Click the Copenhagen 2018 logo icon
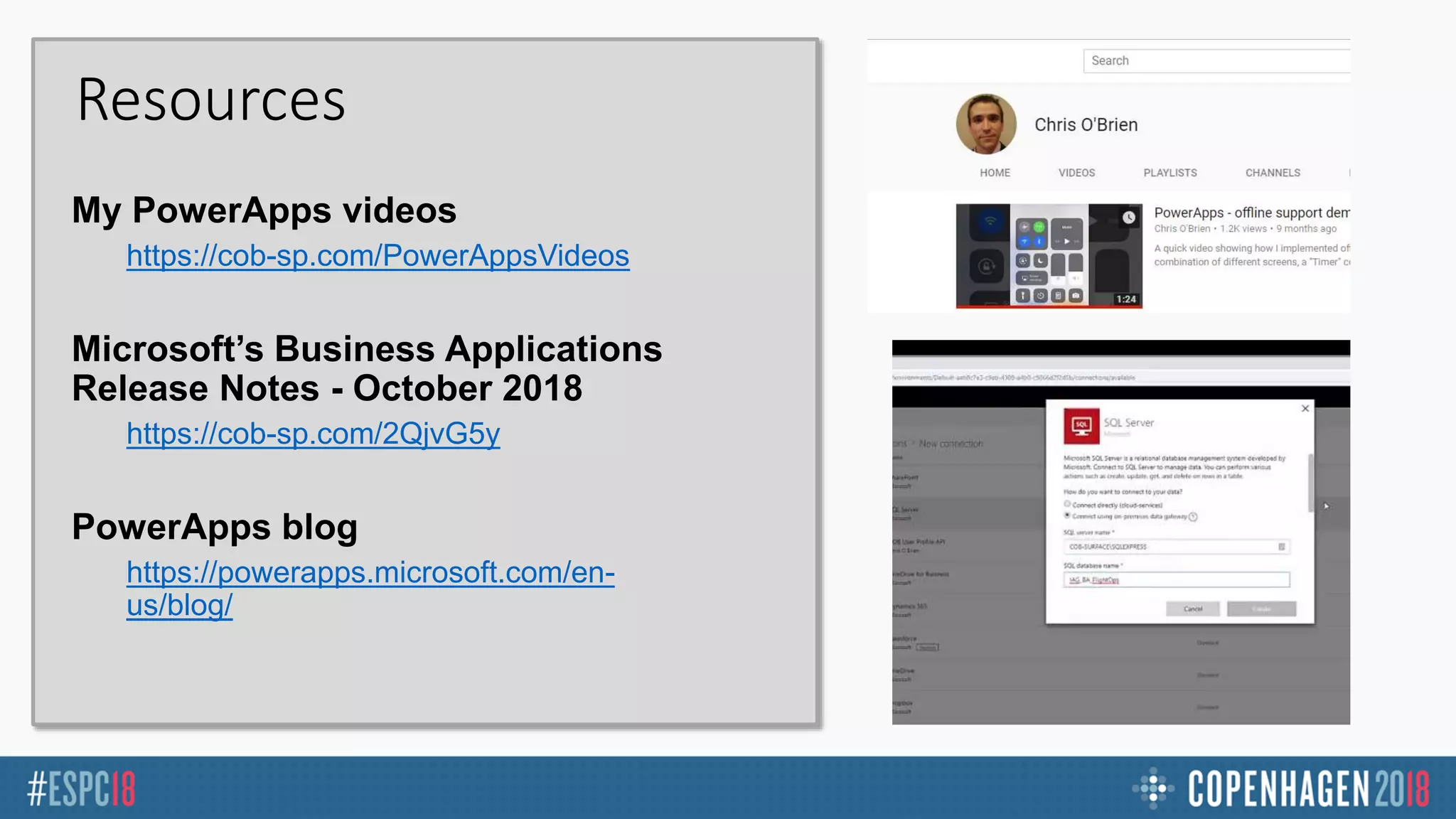 pyautogui.click(x=1152, y=788)
